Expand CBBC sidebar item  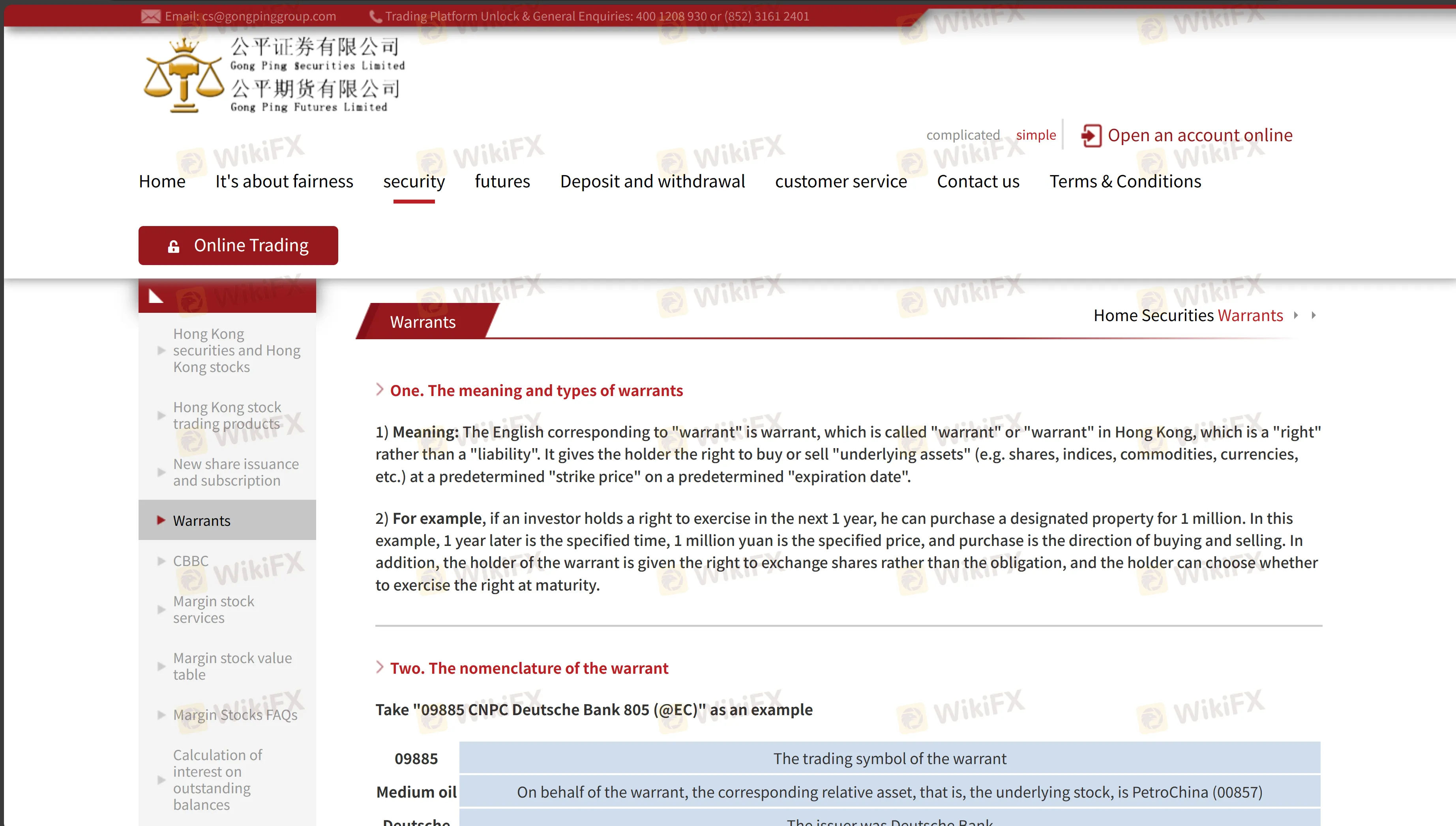[x=191, y=561]
